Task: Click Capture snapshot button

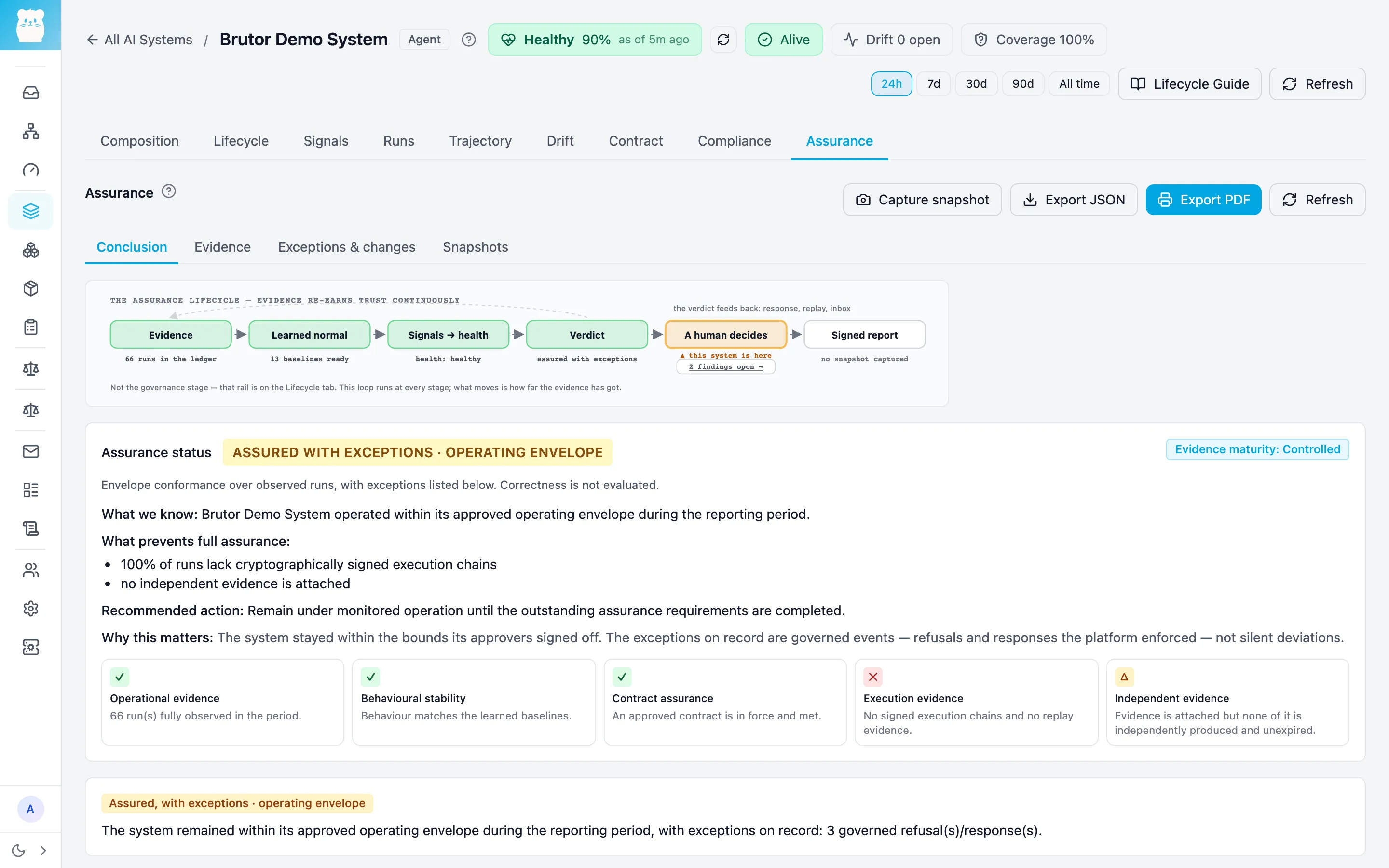Action: click(922, 200)
